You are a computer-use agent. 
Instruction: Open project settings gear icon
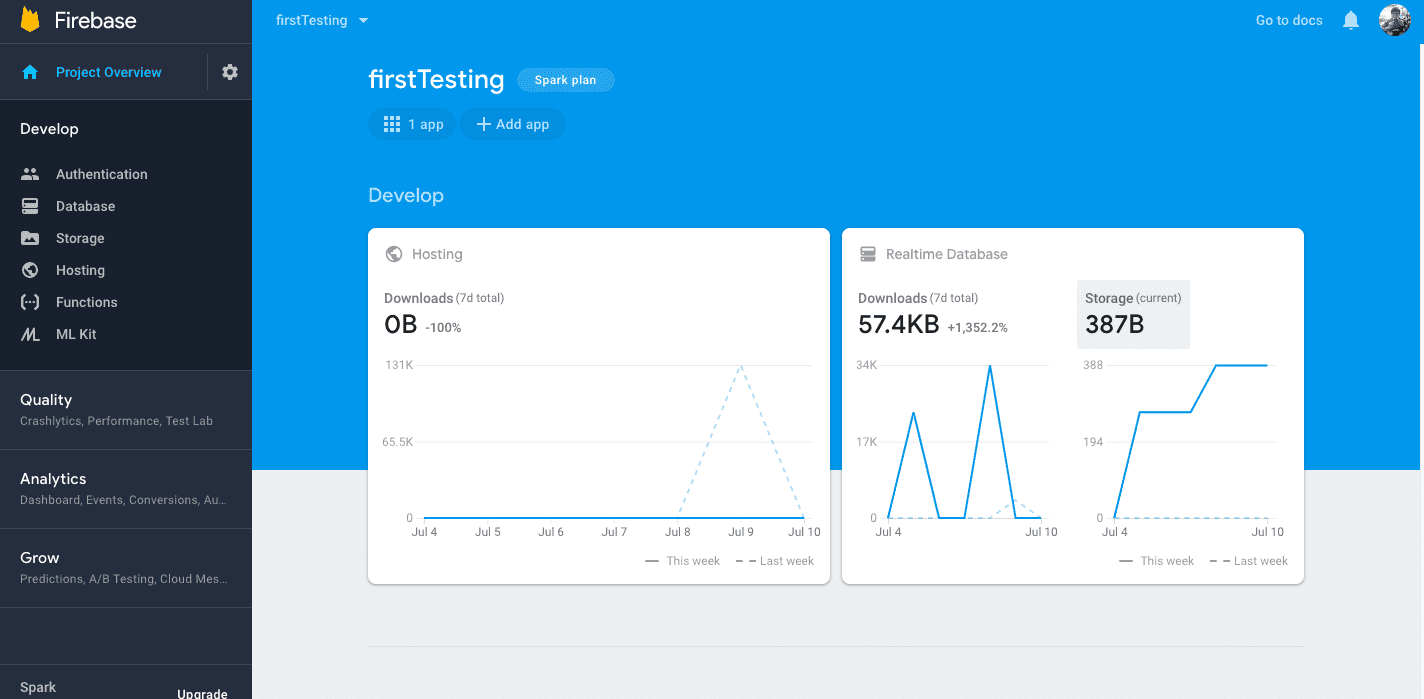[230, 72]
